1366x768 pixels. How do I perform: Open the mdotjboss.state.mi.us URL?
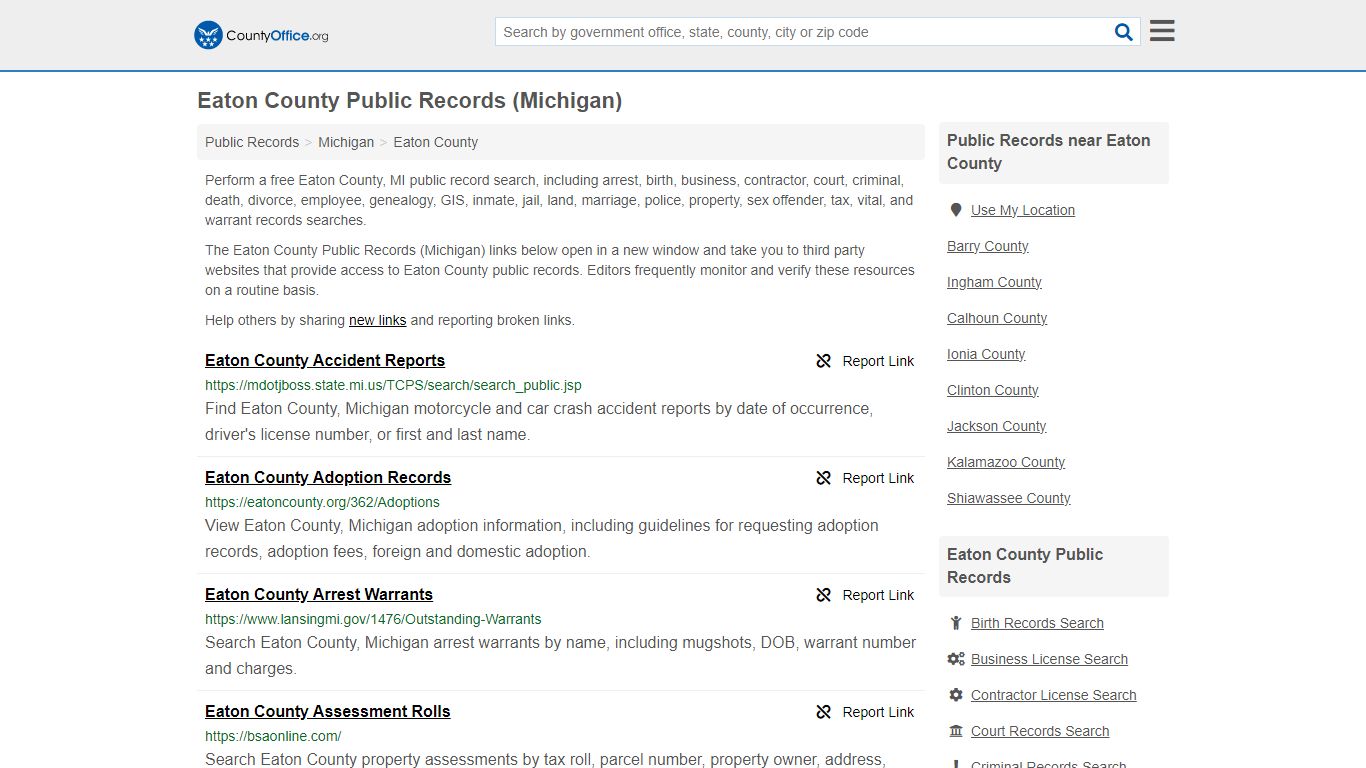tap(393, 385)
